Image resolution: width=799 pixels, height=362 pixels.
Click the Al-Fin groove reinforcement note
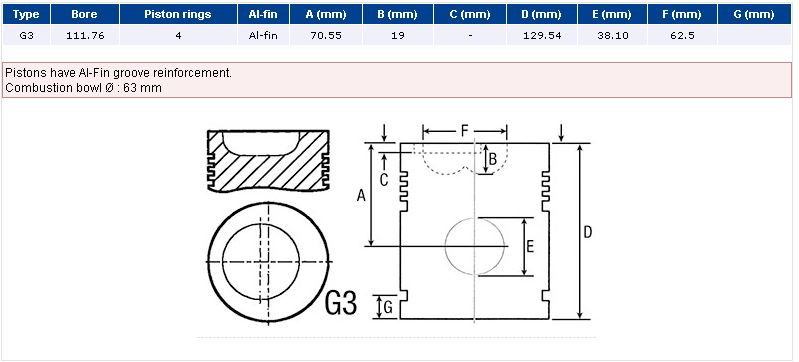118,73
